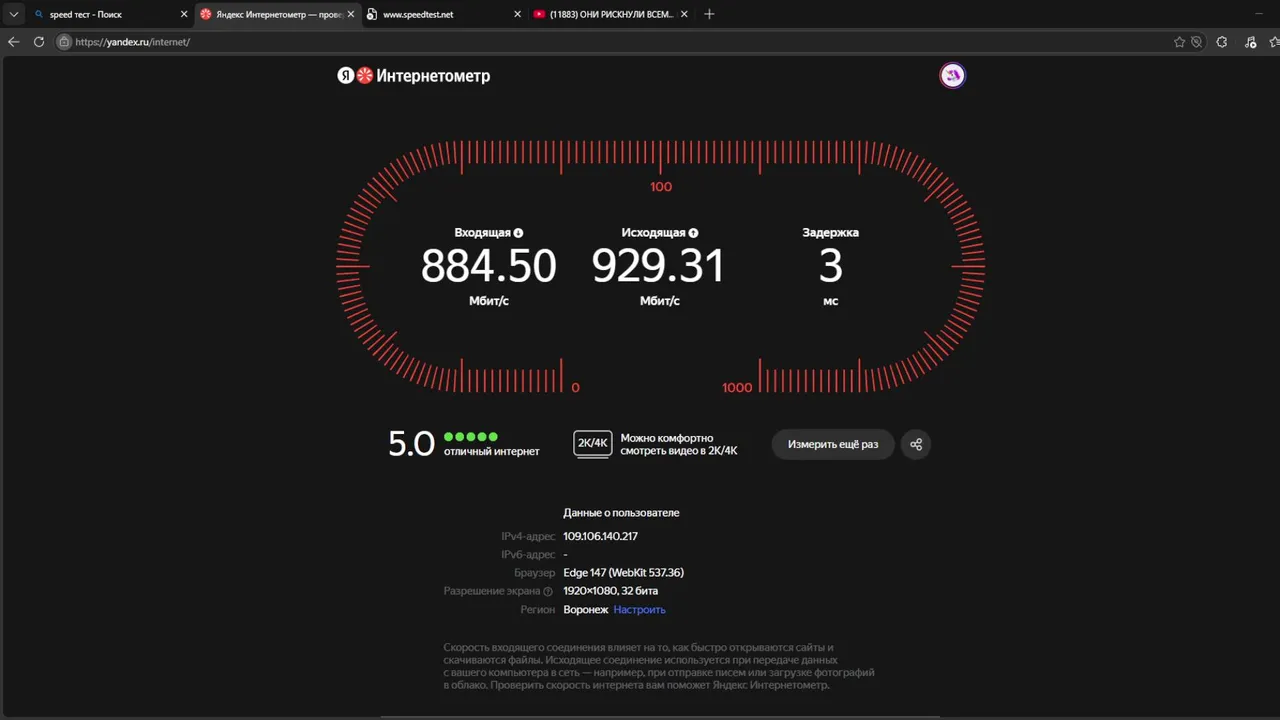Click the 2K/4K video quality badge

pos(593,444)
